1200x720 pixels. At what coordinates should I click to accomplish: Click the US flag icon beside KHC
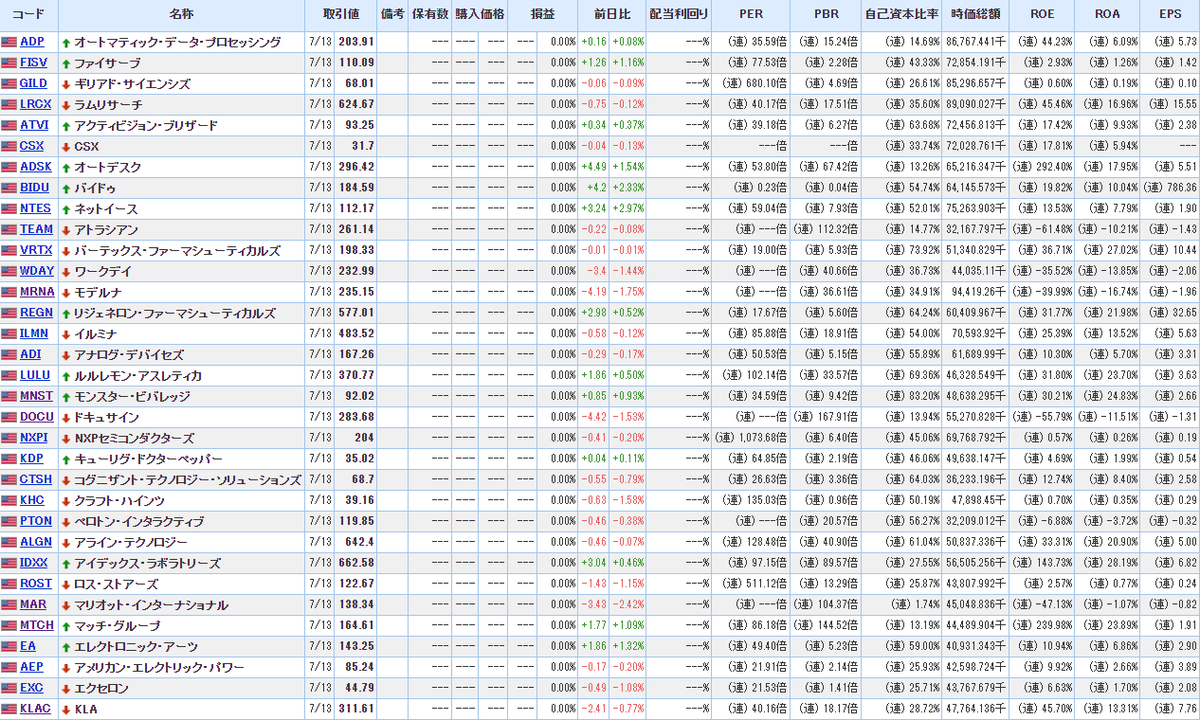pos(10,500)
